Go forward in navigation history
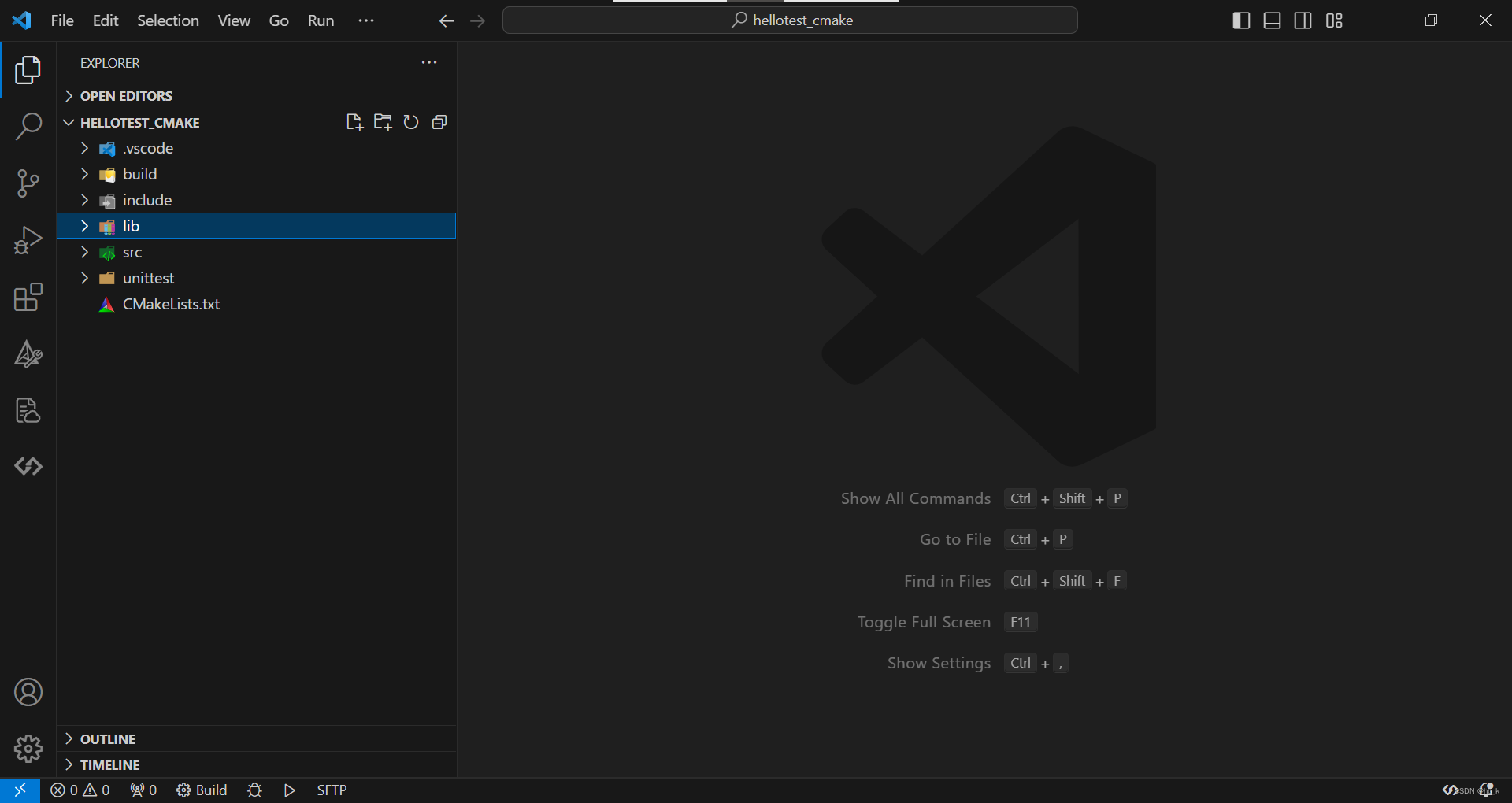Image resolution: width=1512 pixels, height=803 pixels. point(477,21)
